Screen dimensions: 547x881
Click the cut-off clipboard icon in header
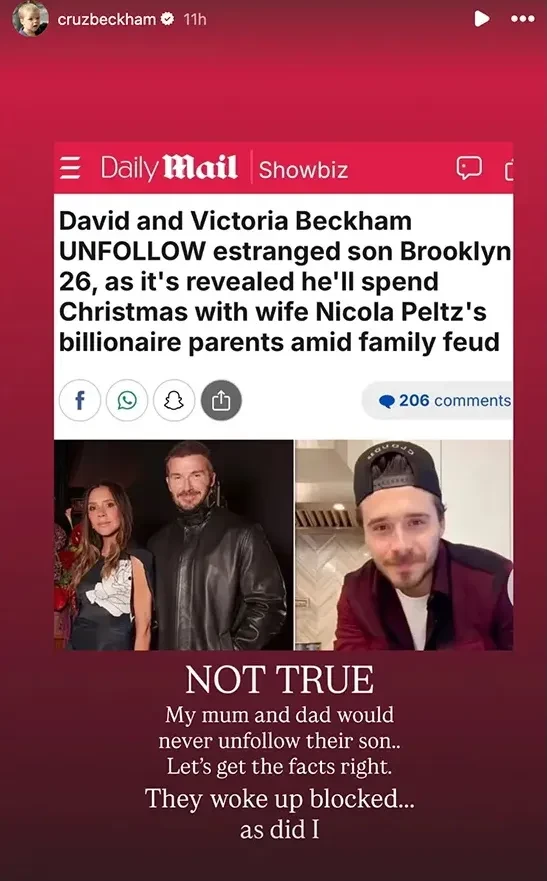coord(509,169)
